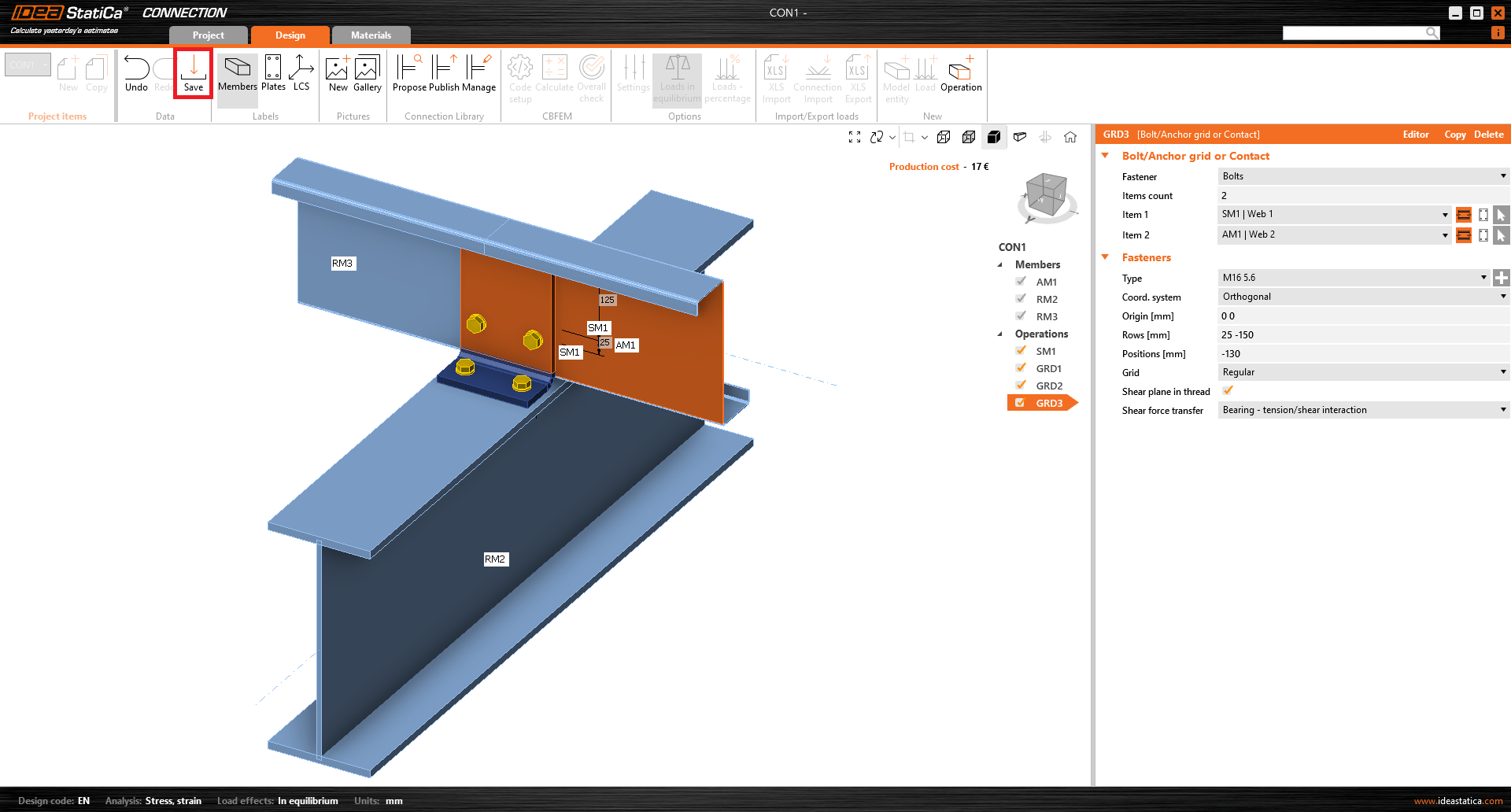The height and width of the screenshot is (812, 1511).
Task: Click the Save icon in the Data group
Action: click(x=194, y=73)
